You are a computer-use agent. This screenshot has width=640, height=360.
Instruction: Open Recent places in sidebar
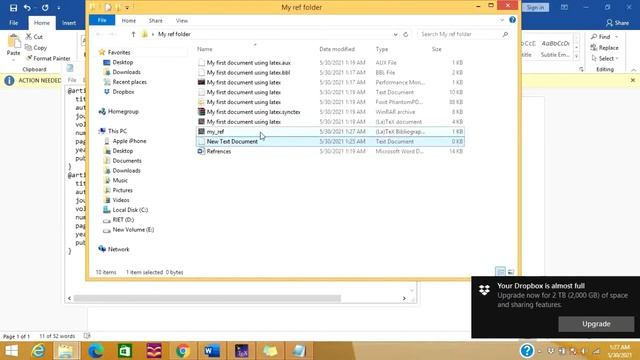tap(129, 82)
